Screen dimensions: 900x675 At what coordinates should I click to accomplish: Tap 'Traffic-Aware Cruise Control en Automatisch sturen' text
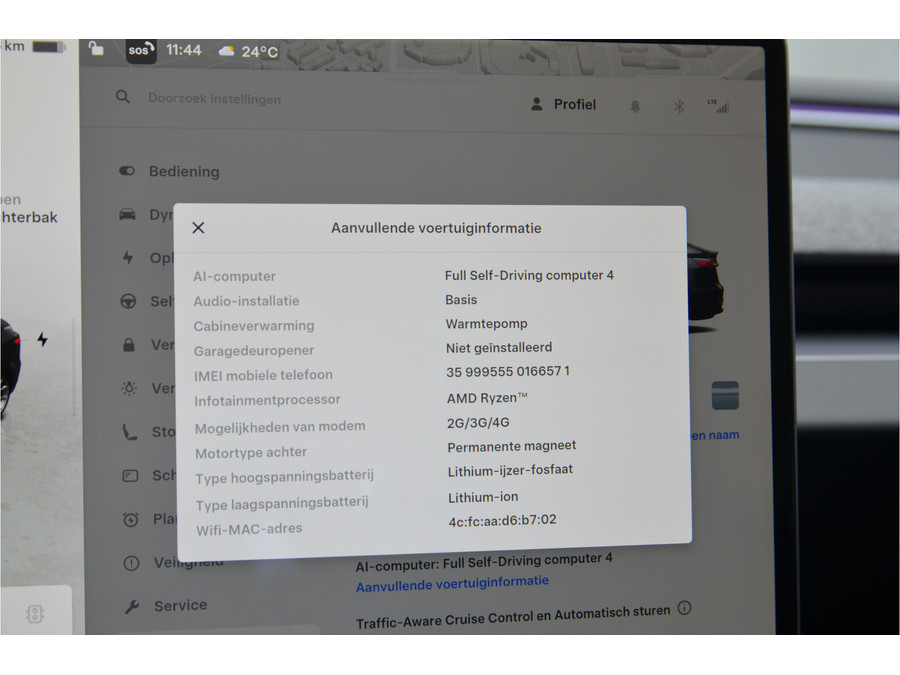click(x=513, y=617)
